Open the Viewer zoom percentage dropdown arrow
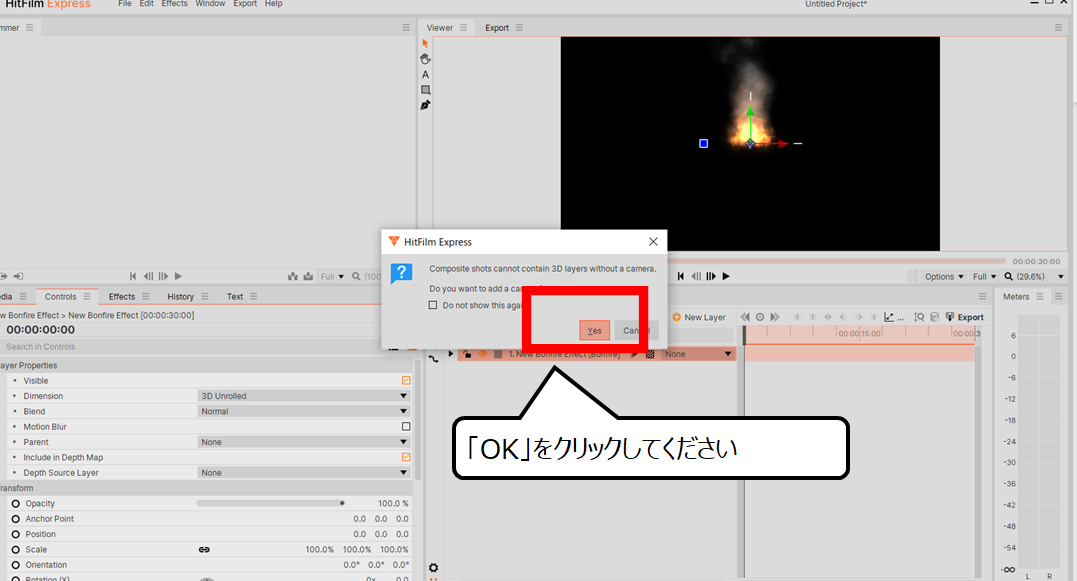1077x581 pixels. pyautogui.click(x=1061, y=277)
